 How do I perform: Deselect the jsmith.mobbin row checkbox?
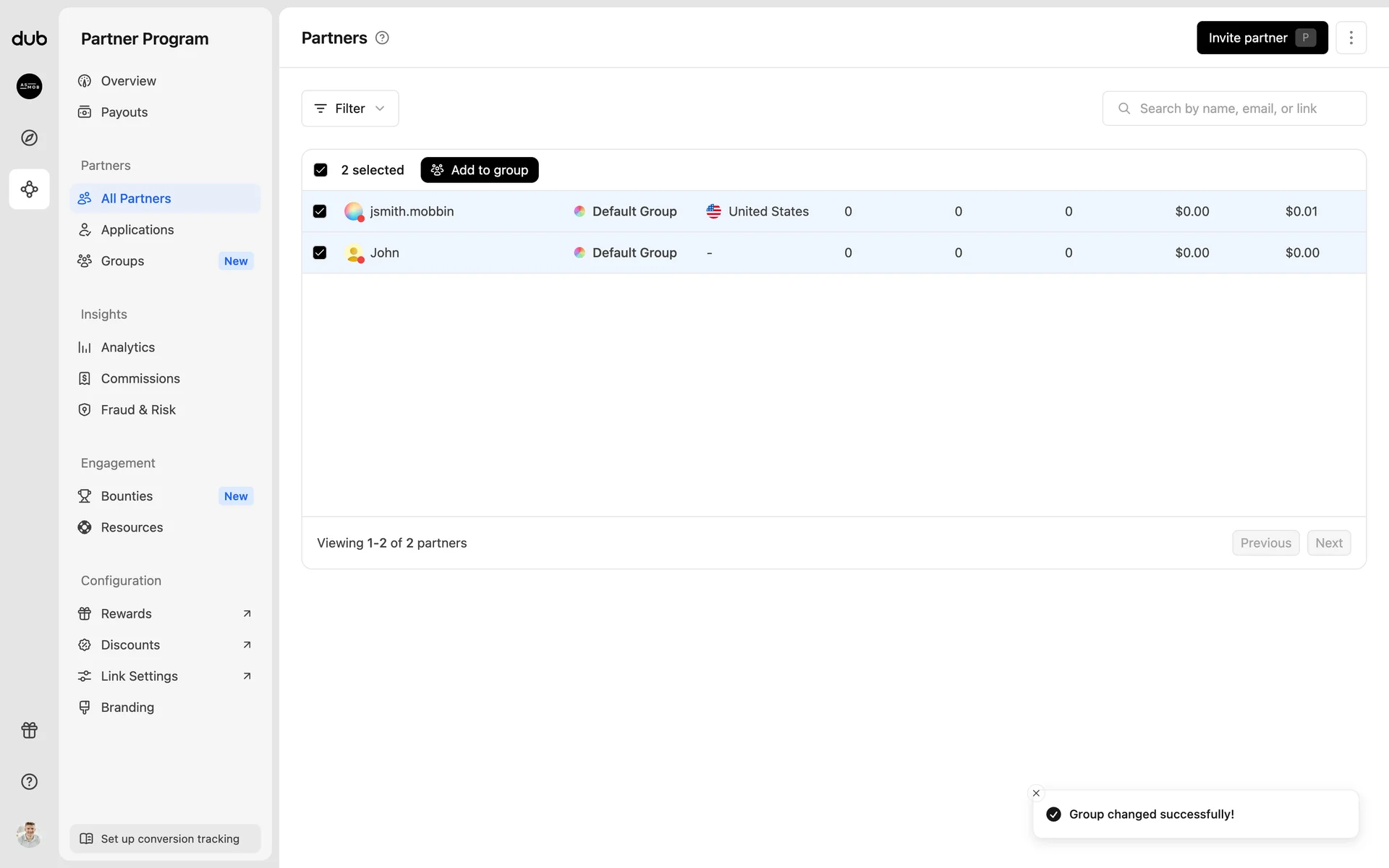[x=320, y=211]
